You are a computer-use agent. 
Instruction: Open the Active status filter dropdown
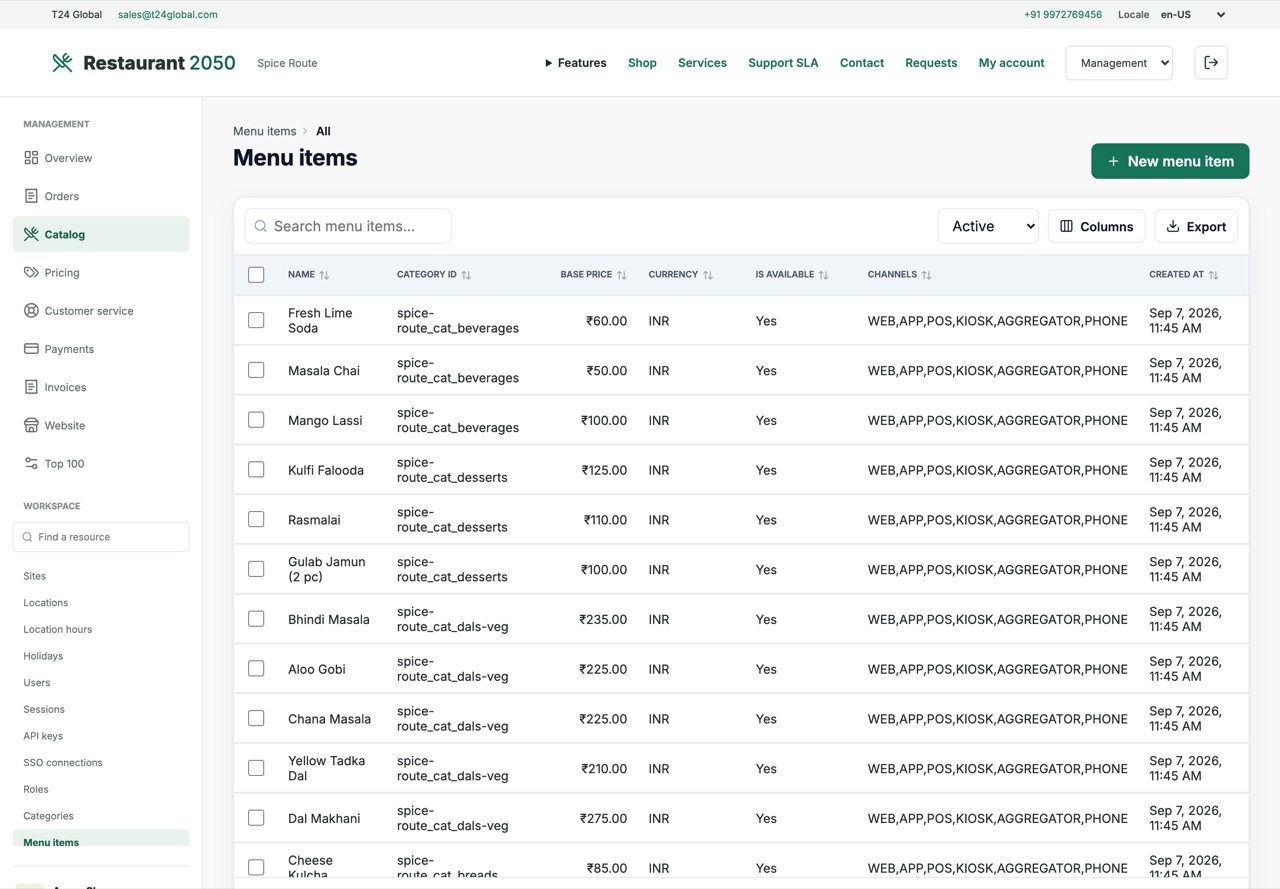click(988, 226)
